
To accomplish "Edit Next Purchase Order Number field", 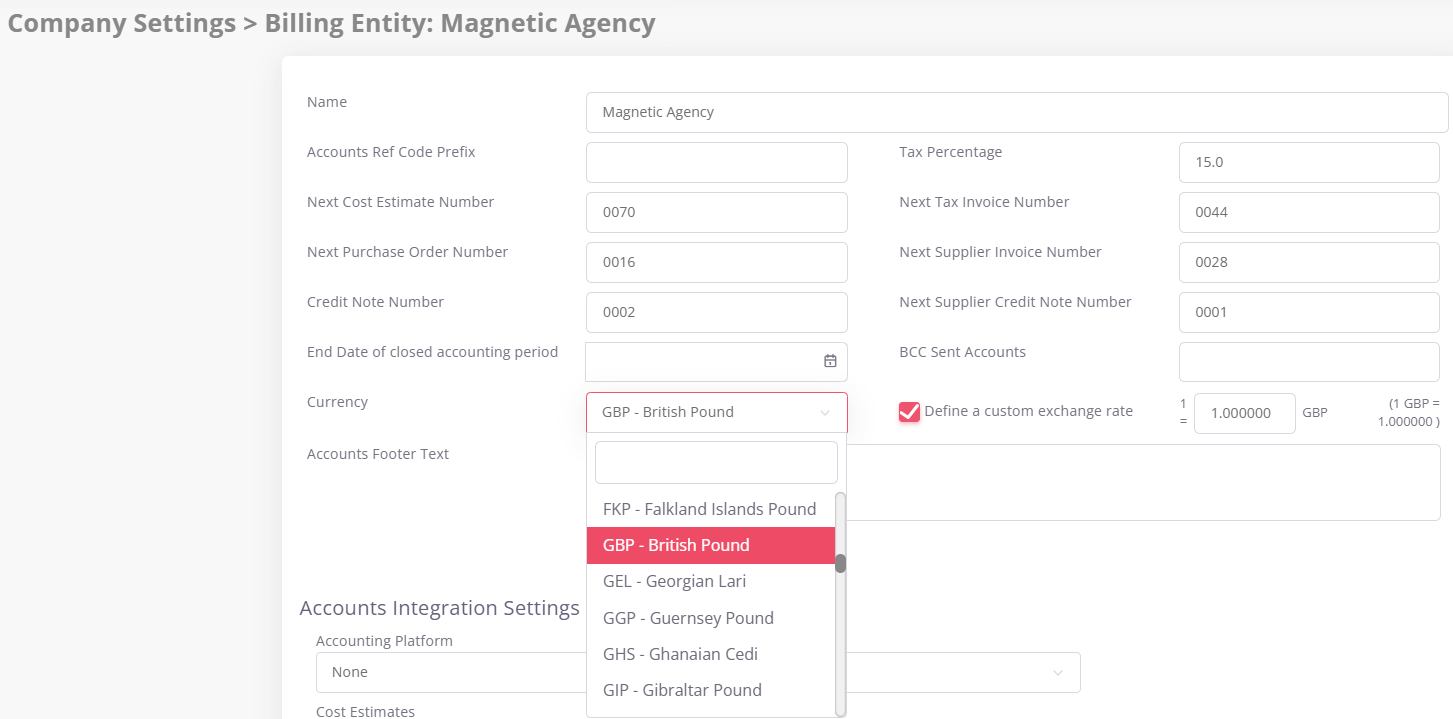I will tap(716, 262).
